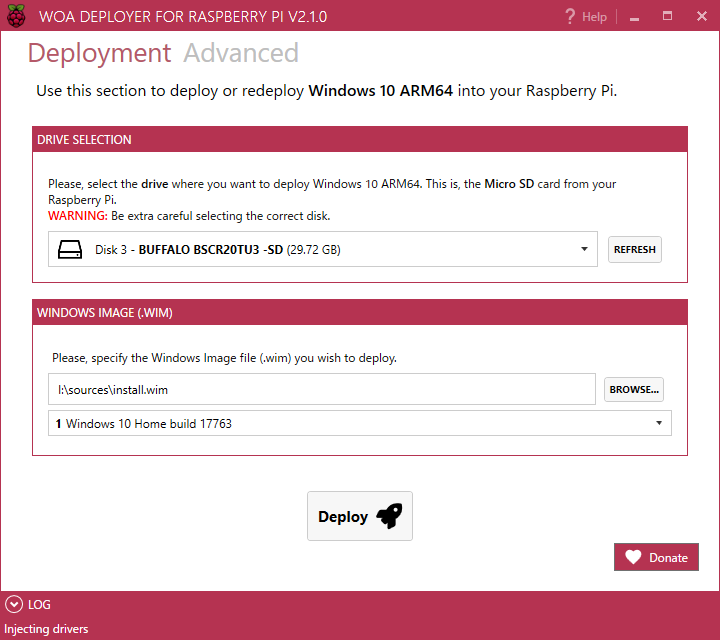Viewport: 720px width, 640px height.
Task: Click the REFRESH button
Action: tap(635, 249)
